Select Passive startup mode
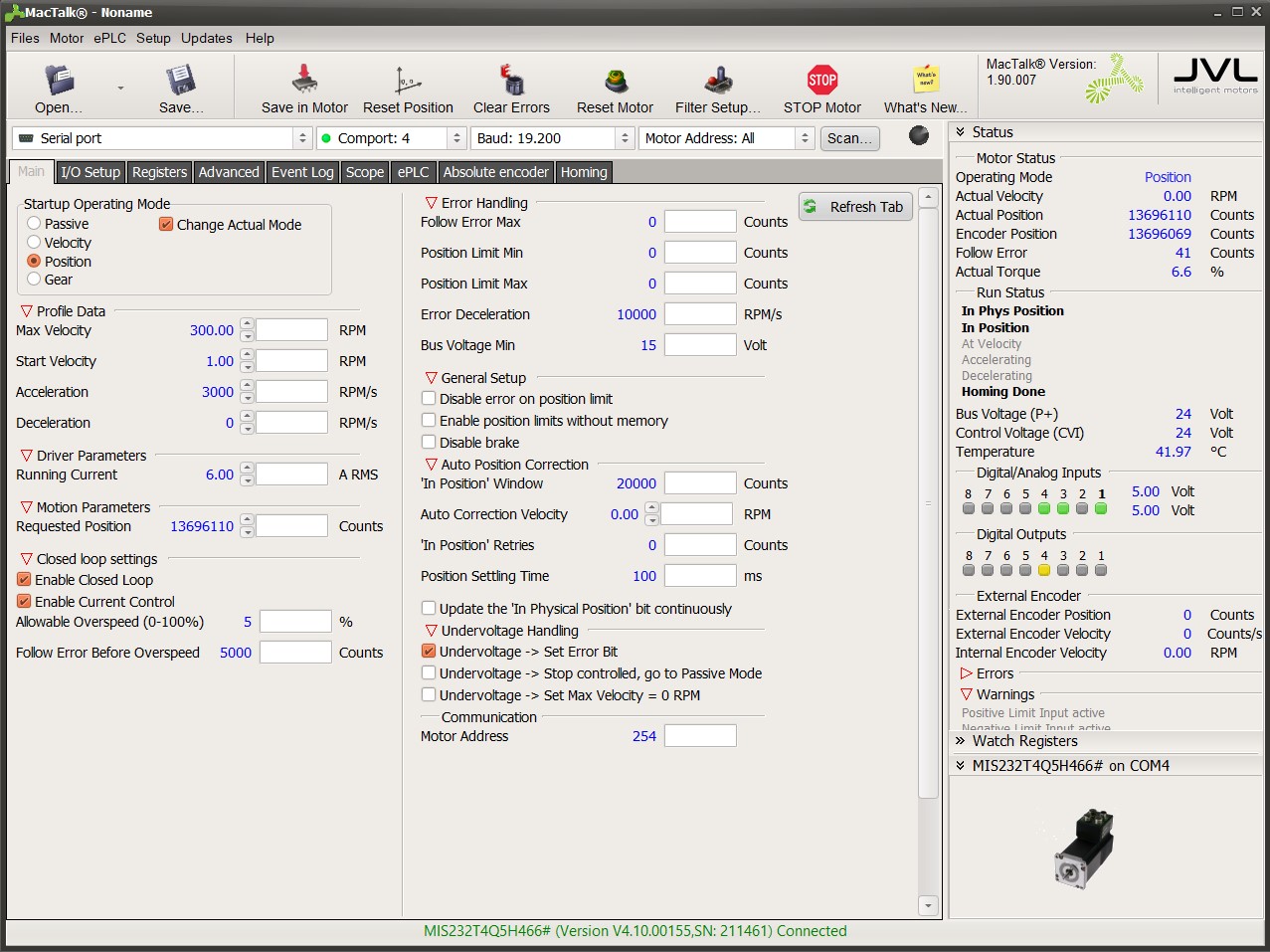 tap(34, 224)
